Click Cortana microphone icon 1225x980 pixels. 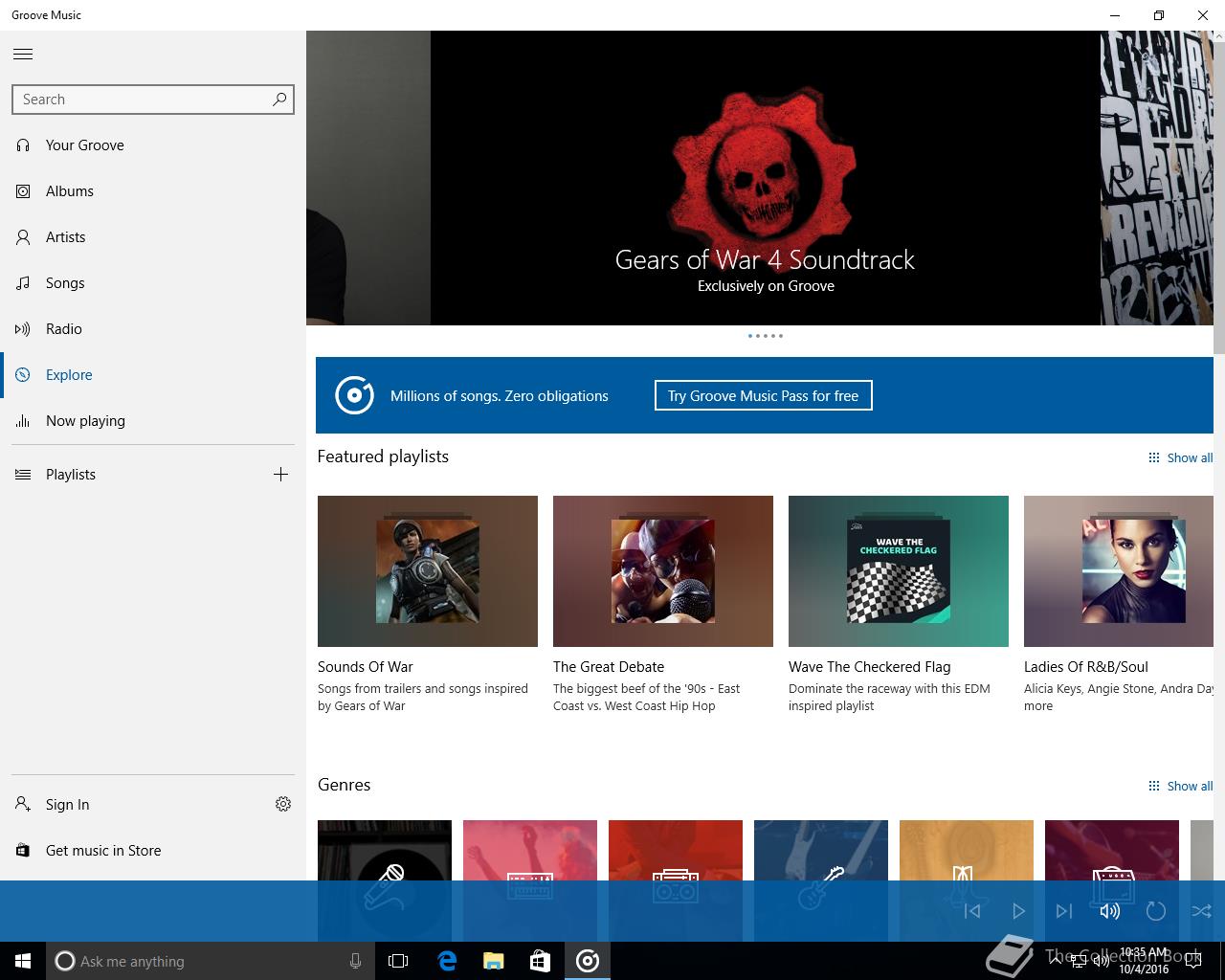(x=355, y=961)
